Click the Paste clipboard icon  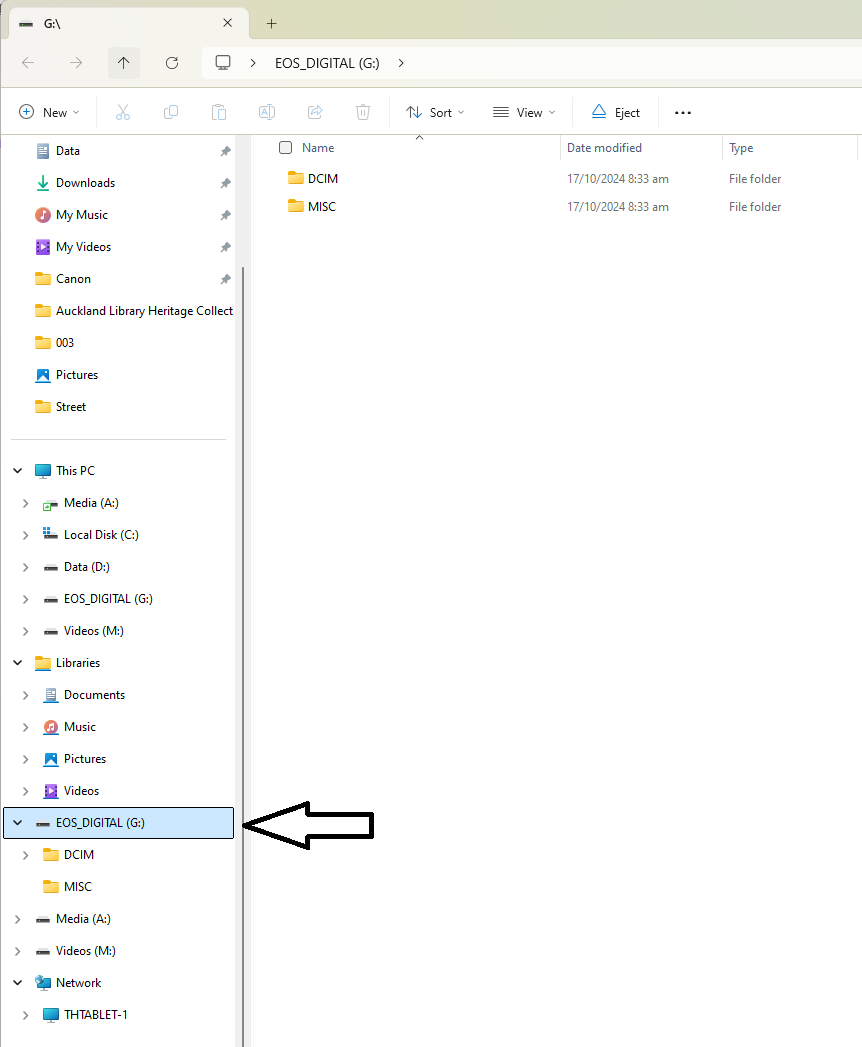(219, 112)
